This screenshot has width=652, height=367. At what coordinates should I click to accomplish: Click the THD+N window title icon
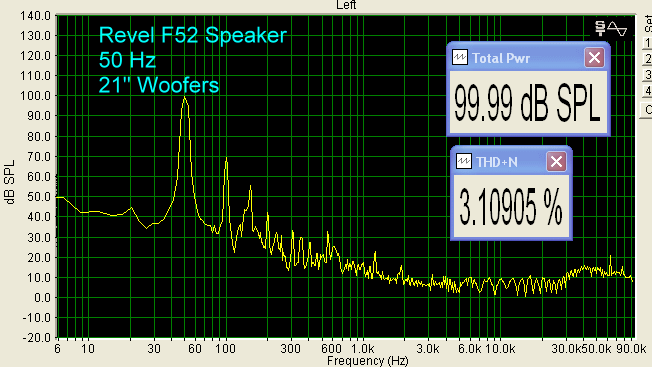(464, 161)
